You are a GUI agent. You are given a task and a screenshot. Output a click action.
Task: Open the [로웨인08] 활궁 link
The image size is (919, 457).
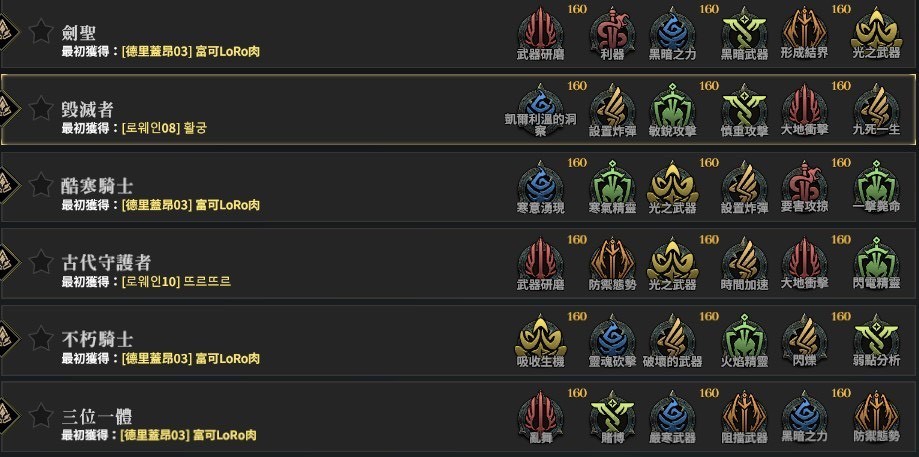164,128
